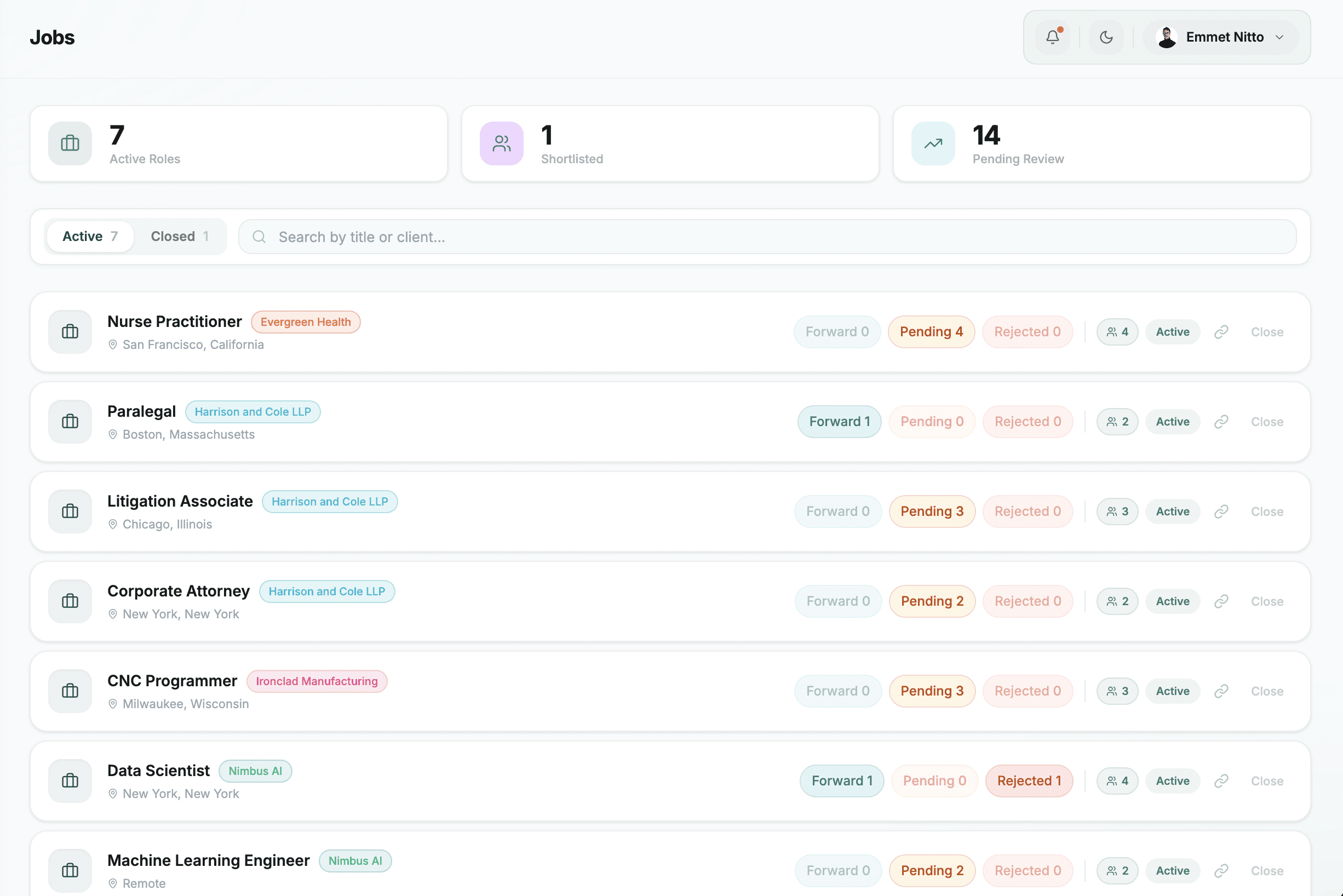Click the Shortlisted people icon
Screen dimensions: 1343x896
point(501,143)
